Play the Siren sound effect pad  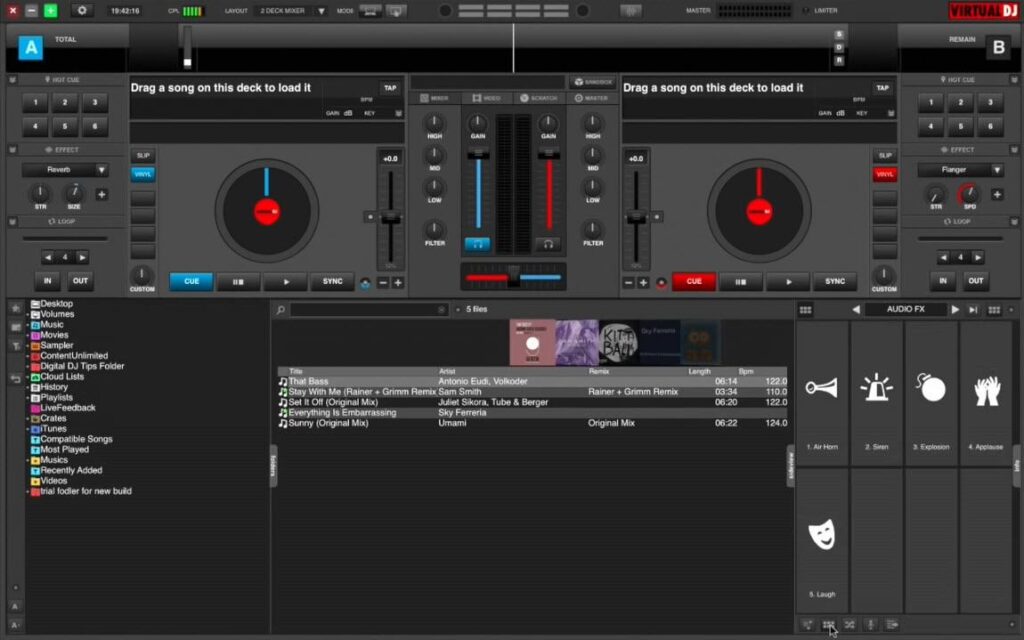click(876, 390)
